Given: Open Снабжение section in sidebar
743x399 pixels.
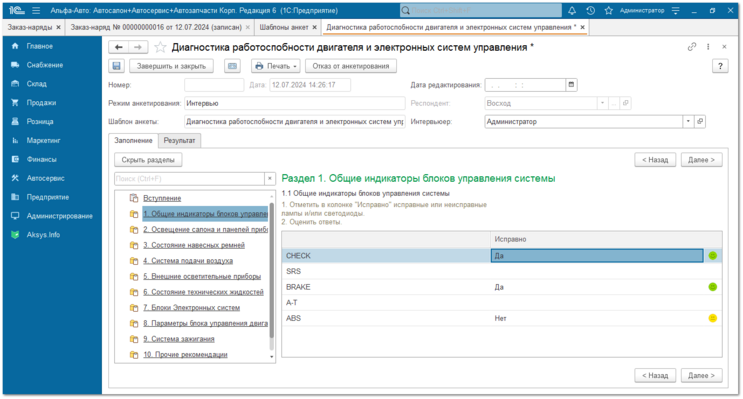Looking at the screenshot, I should tap(52, 65).
